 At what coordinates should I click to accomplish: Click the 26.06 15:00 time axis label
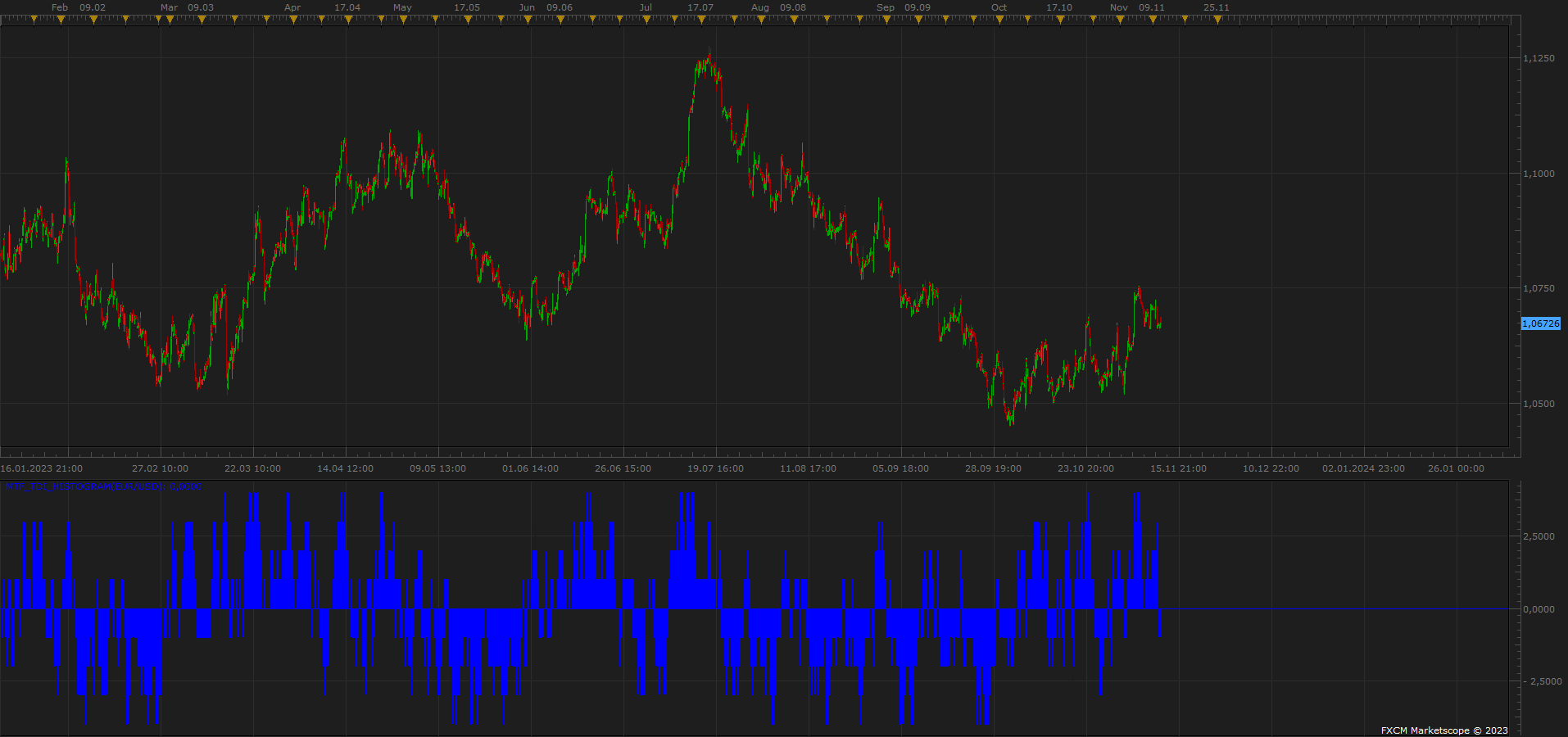pos(623,468)
